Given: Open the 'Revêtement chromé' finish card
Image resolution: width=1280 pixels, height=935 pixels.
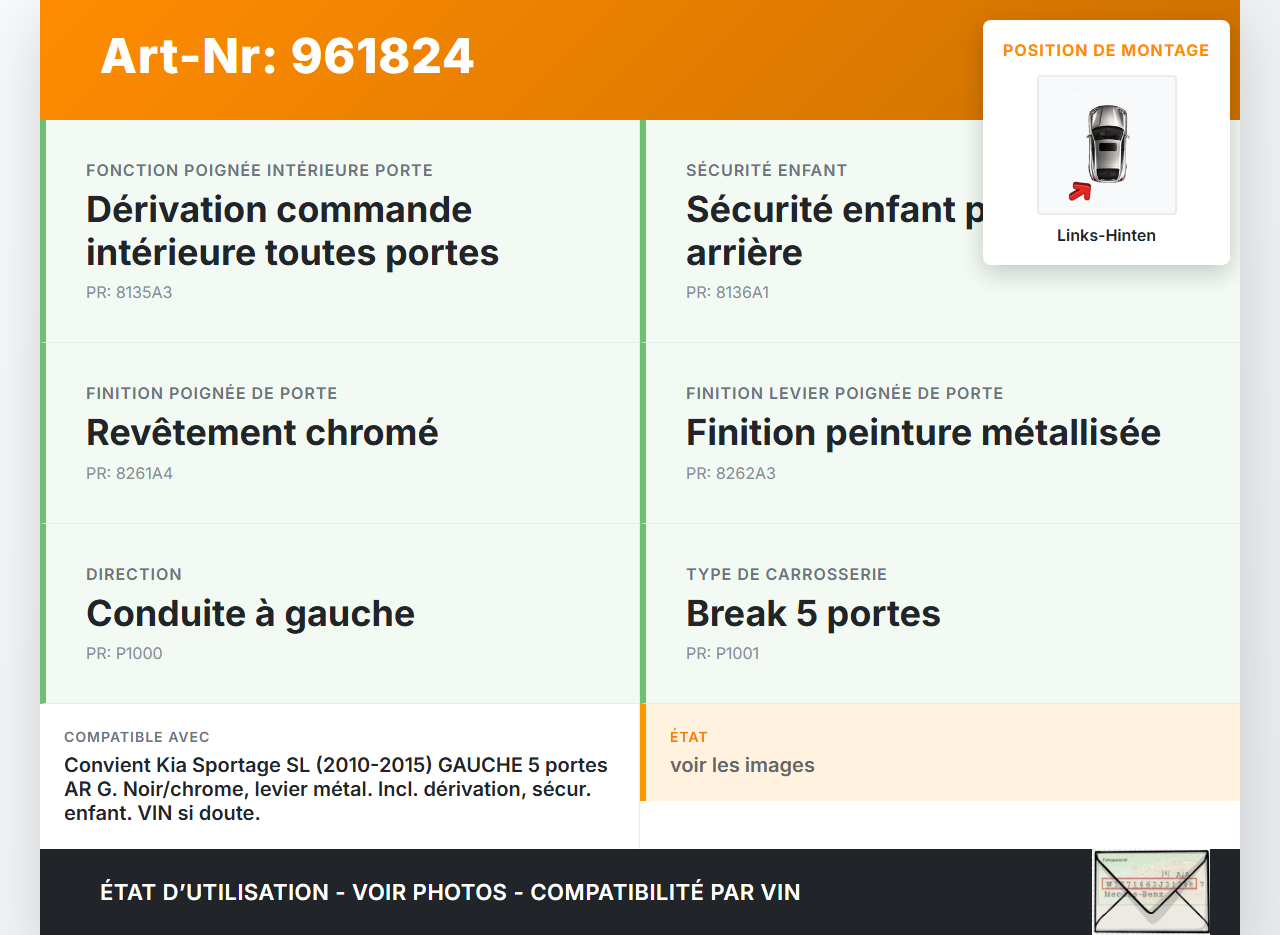Looking at the screenshot, I should tap(340, 432).
